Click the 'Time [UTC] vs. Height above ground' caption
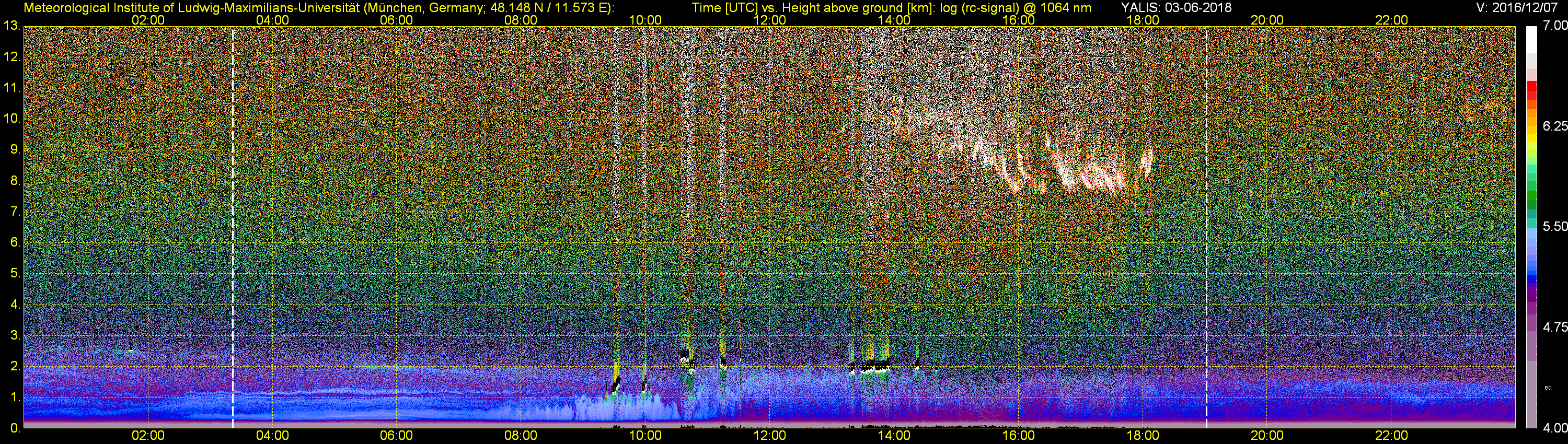 [891, 7]
